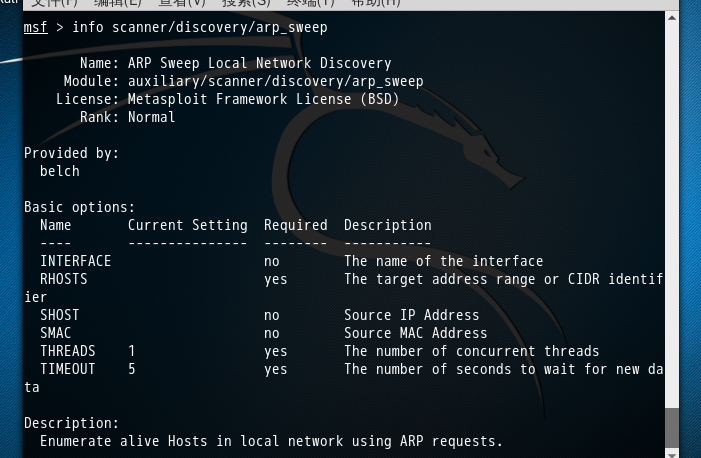701x458 pixels.
Task: Click the TIMEOUT current setting value 5
Action: (x=131, y=369)
